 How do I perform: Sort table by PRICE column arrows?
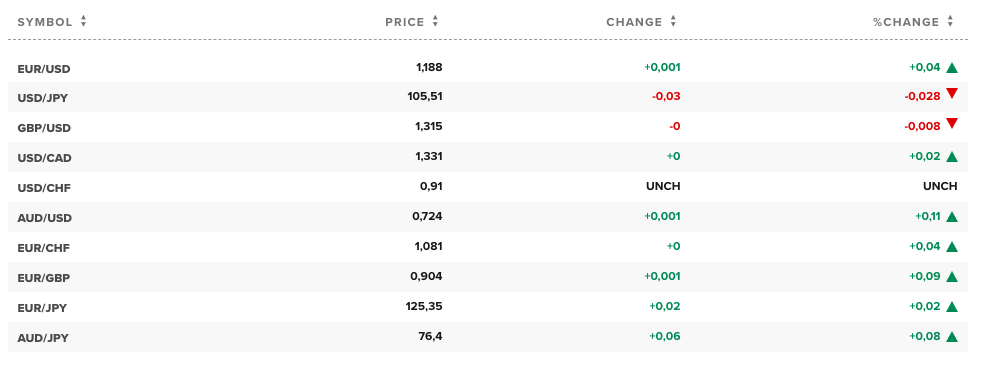pos(435,21)
